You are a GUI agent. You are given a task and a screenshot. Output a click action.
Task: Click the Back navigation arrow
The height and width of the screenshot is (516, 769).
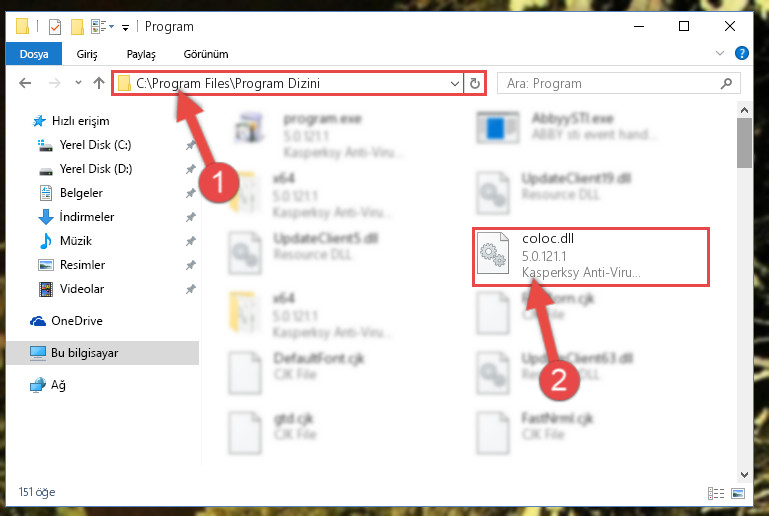25,83
